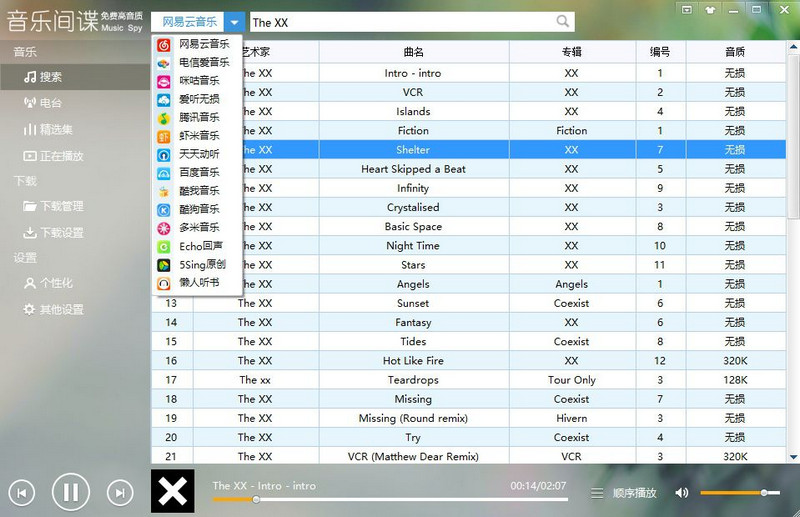Adjust the orange volume slider
This screenshot has width=800, height=517.
tap(740, 493)
